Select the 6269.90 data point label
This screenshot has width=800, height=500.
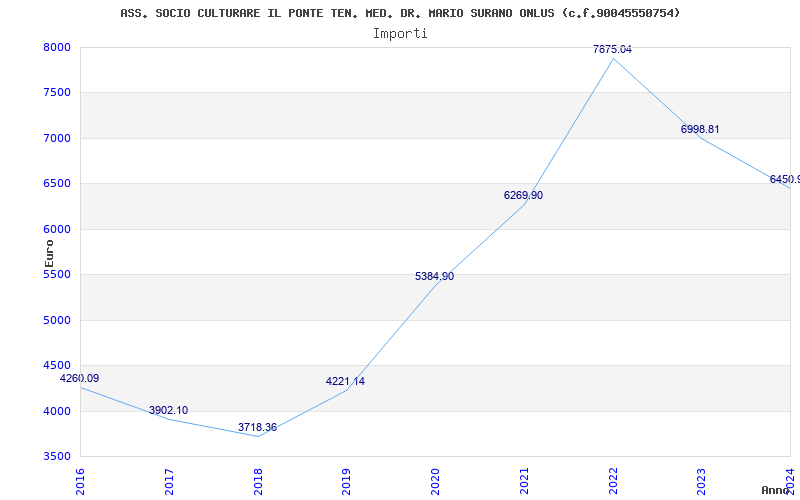click(x=523, y=195)
